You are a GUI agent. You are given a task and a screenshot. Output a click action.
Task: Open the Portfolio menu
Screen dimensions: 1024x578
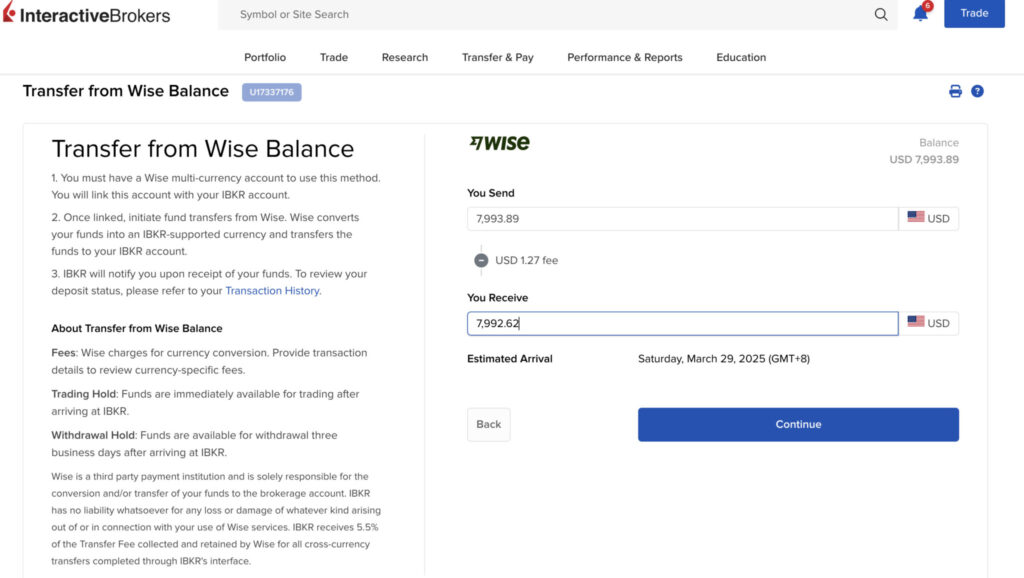pyautogui.click(x=265, y=57)
